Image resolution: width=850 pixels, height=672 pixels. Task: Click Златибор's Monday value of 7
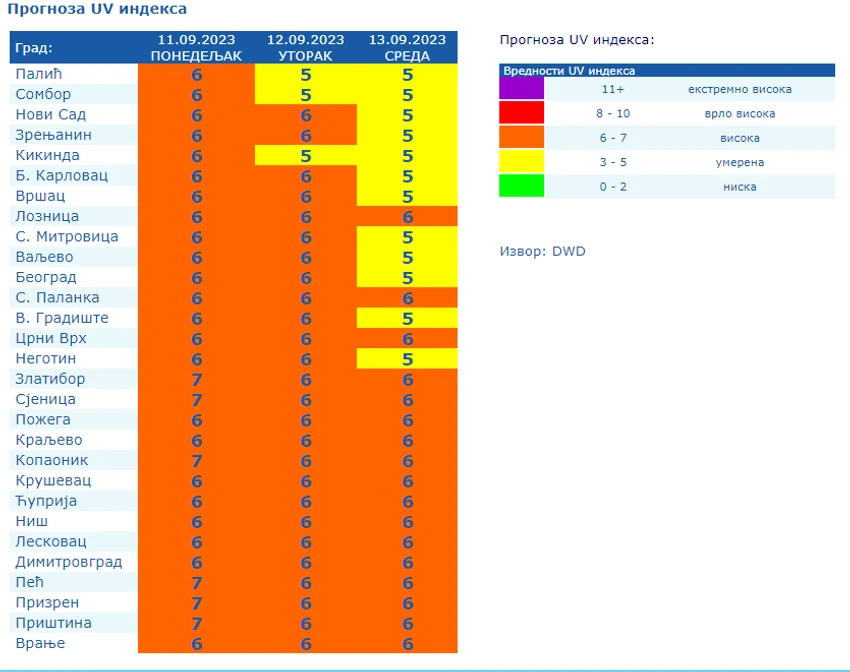(x=197, y=379)
